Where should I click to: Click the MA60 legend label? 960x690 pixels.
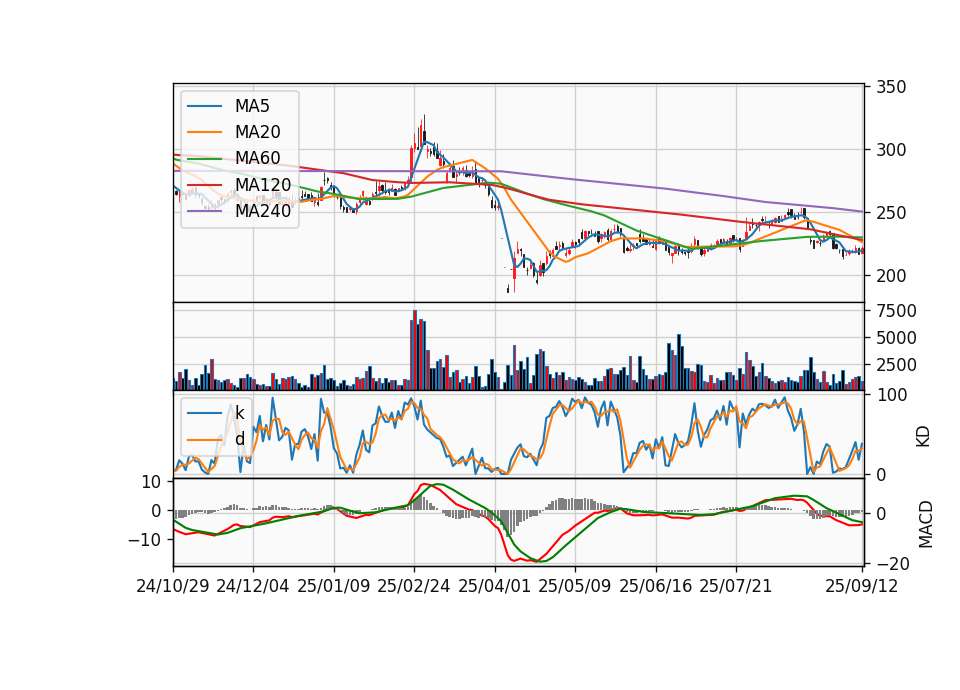pyautogui.click(x=257, y=158)
